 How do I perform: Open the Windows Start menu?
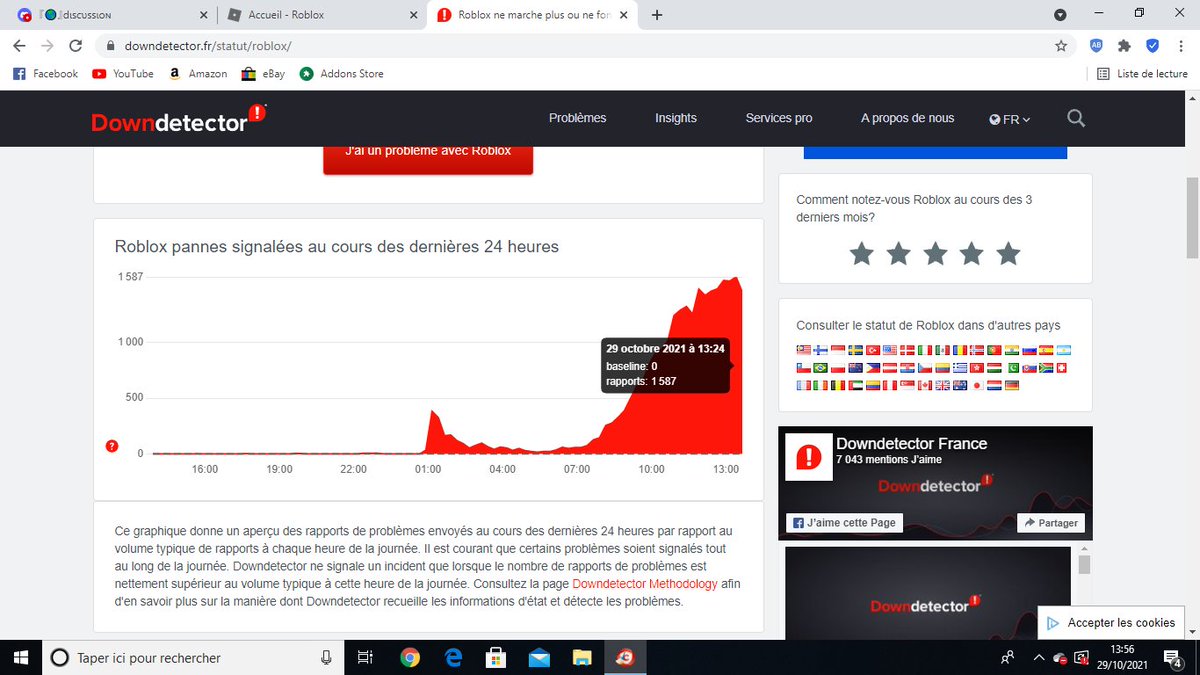tap(19, 657)
